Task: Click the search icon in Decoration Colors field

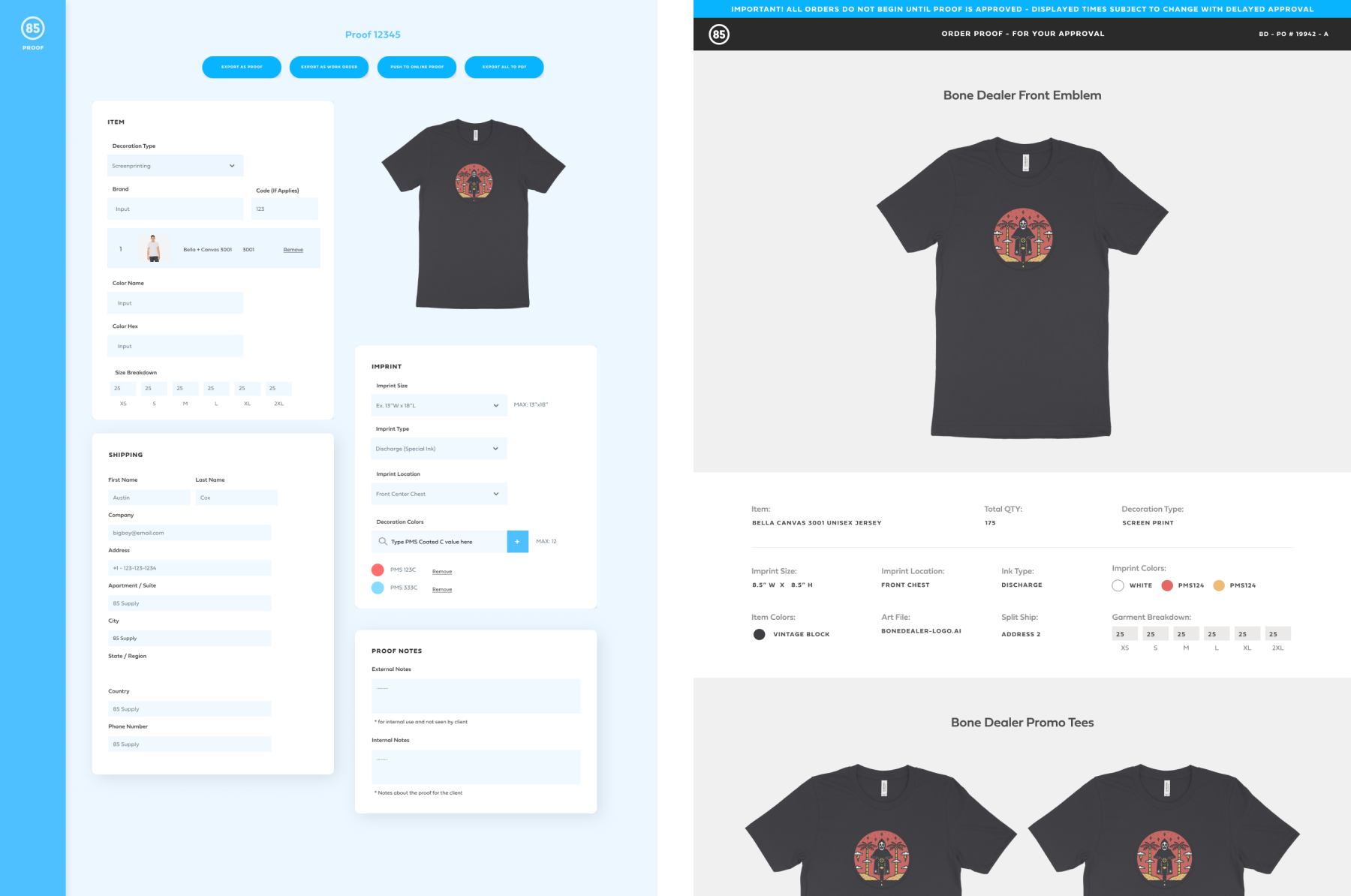Action: (x=383, y=541)
